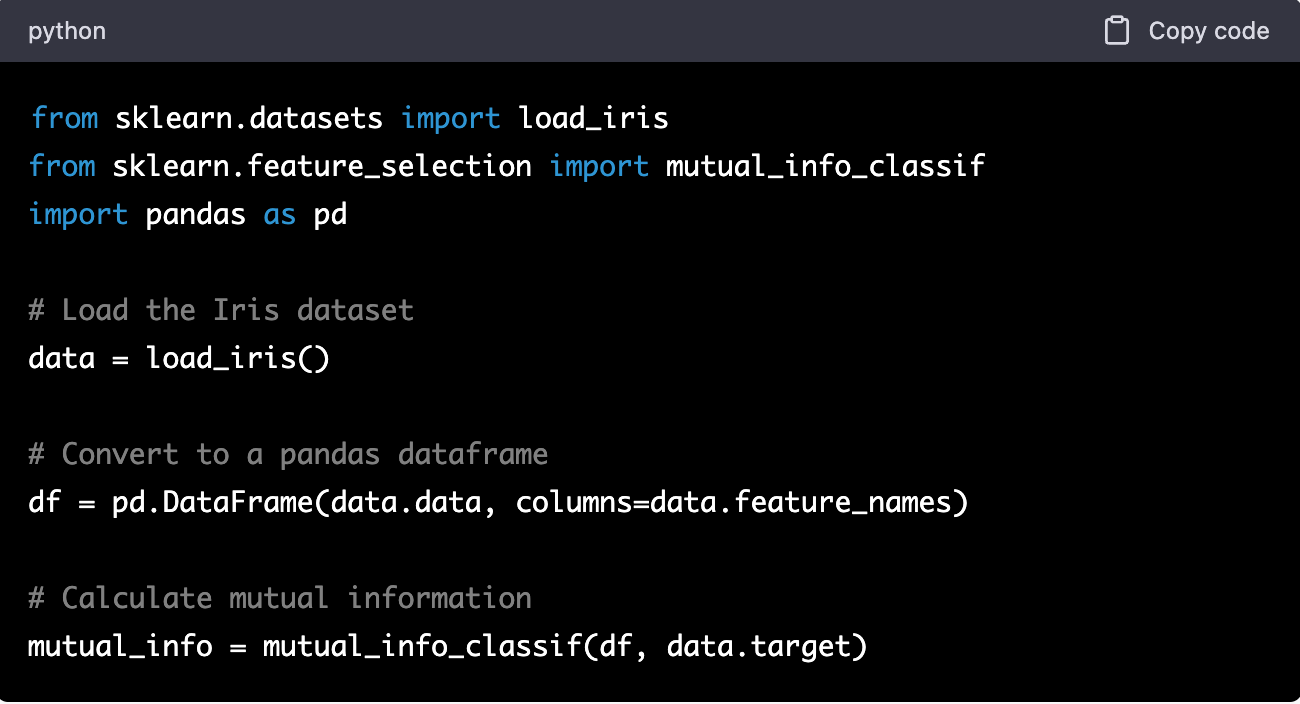1300x704 pixels.
Task: Click 'sklearn.feature_selection' module name
Action: pos(322,166)
